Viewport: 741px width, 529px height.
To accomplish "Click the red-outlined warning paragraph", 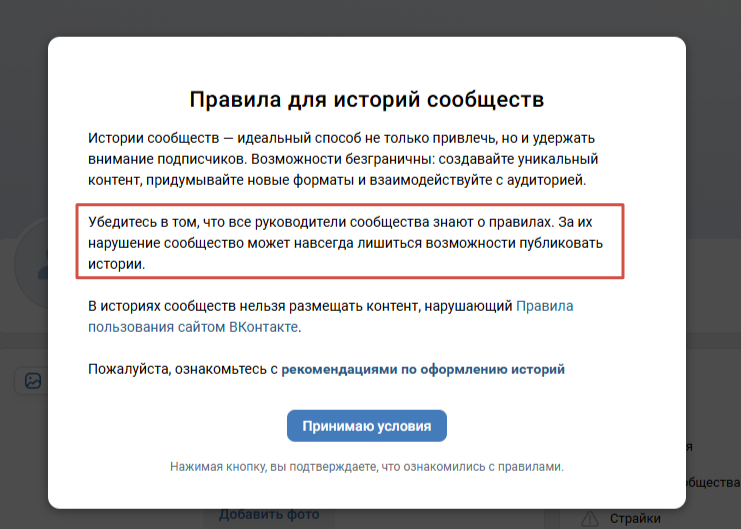I will (x=350, y=242).
